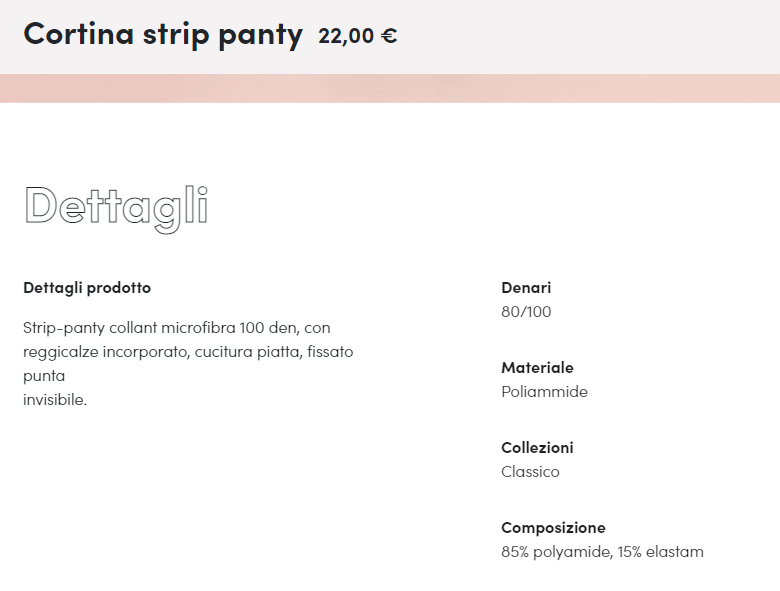This screenshot has width=780, height=591.
Task: Click the word punta in description
Action: pos(44,376)
